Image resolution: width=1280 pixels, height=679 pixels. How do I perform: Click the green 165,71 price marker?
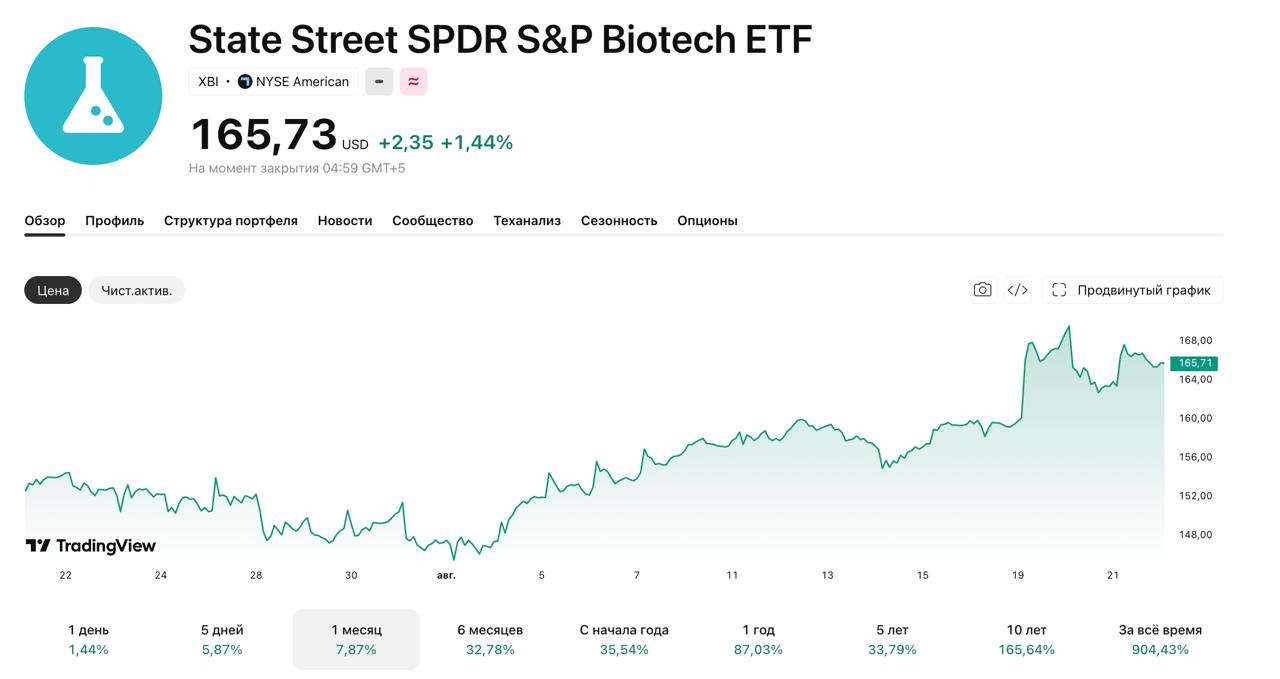[x=1194, y=363]
